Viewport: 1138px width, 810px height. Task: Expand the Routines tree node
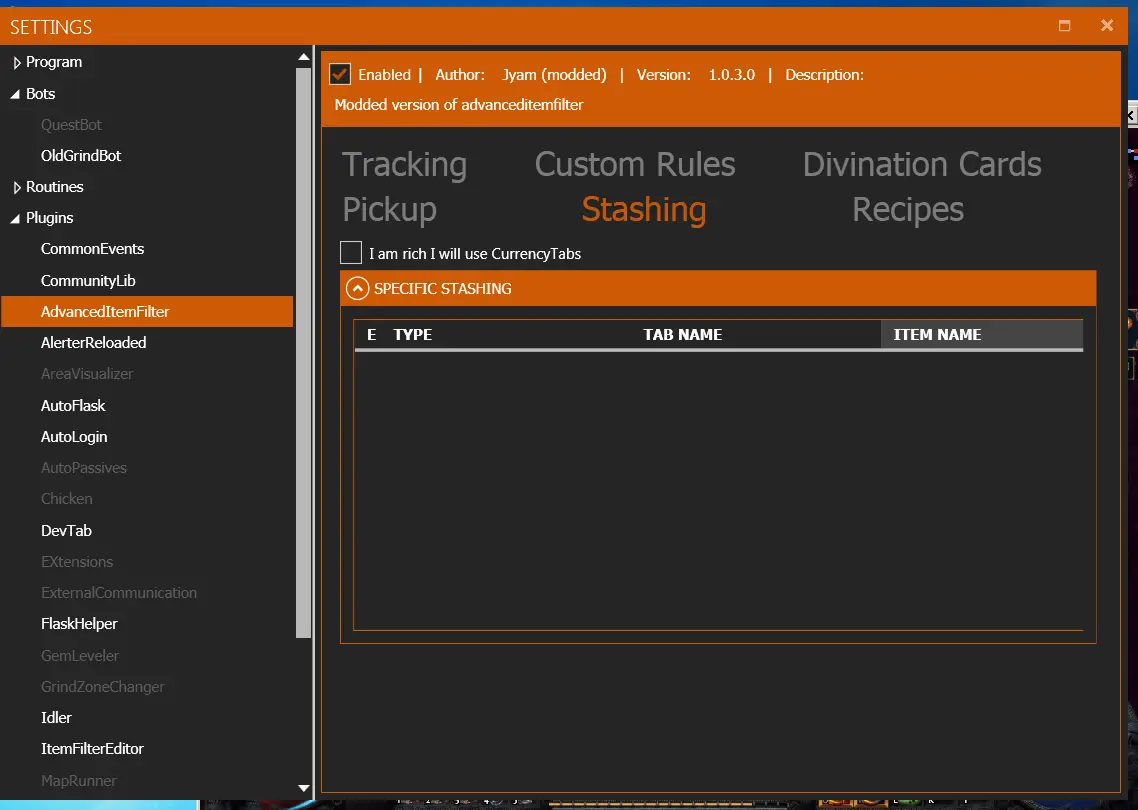(16, 188)
